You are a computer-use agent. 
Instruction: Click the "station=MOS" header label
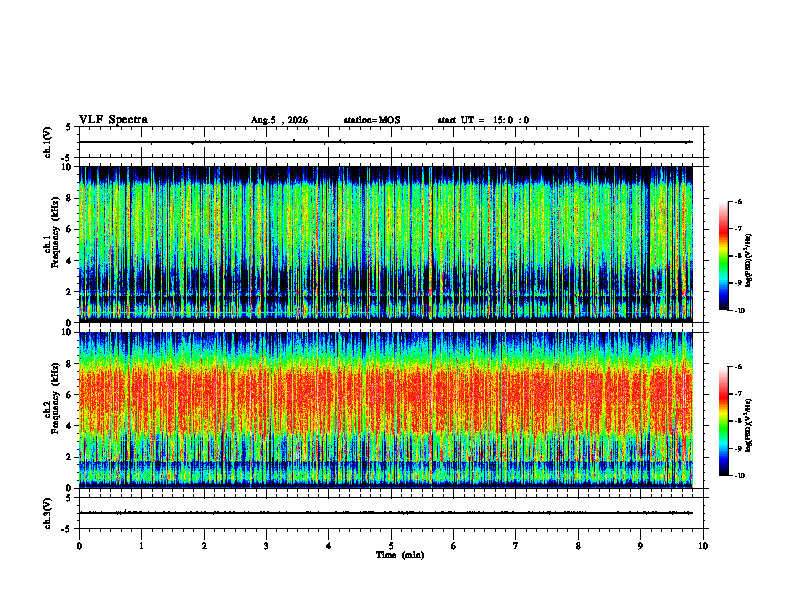pos(372,120)
